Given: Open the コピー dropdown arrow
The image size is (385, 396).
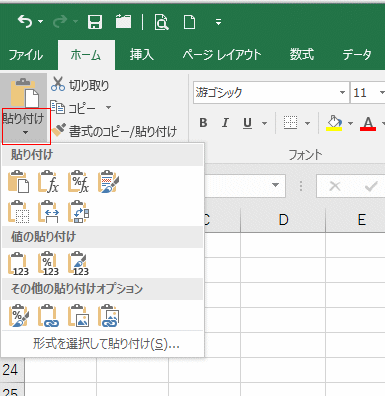Looking at the screenshot, I should (108, 107).
